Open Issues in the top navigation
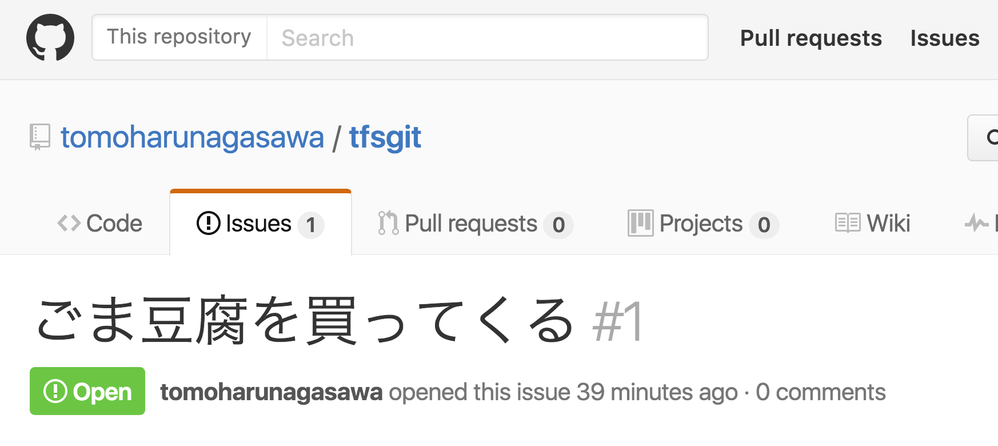The width and height of the screenshot is (998, 446). tap(945, 38)
